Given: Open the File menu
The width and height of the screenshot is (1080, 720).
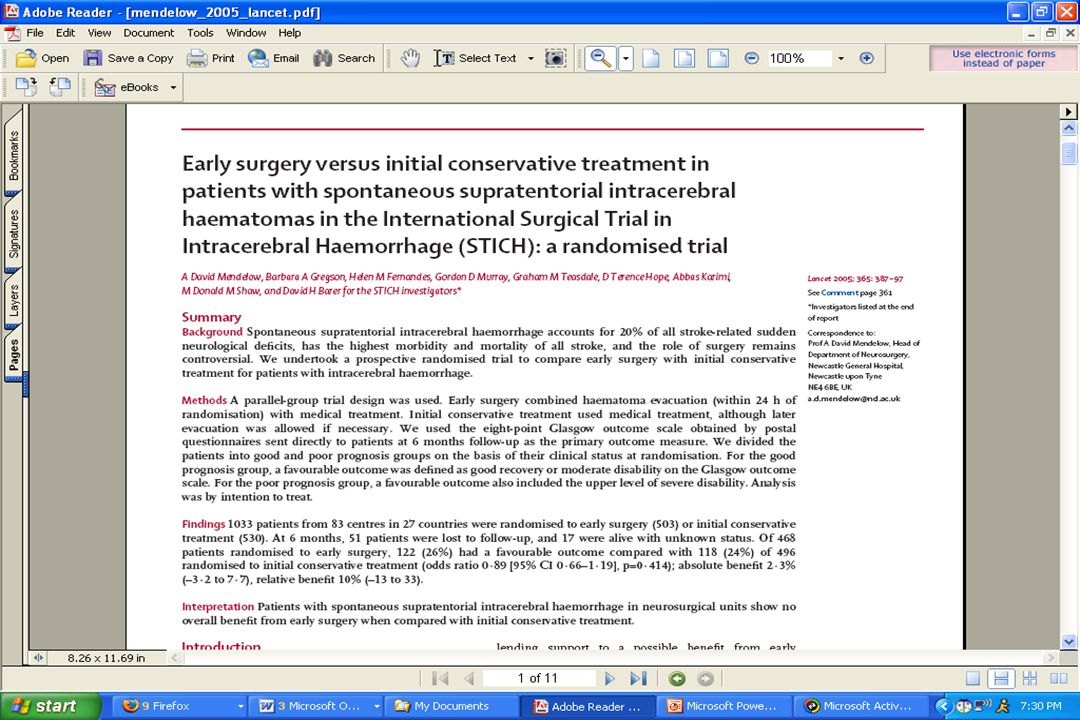Looking at the screenshot, I should point(34,32).
